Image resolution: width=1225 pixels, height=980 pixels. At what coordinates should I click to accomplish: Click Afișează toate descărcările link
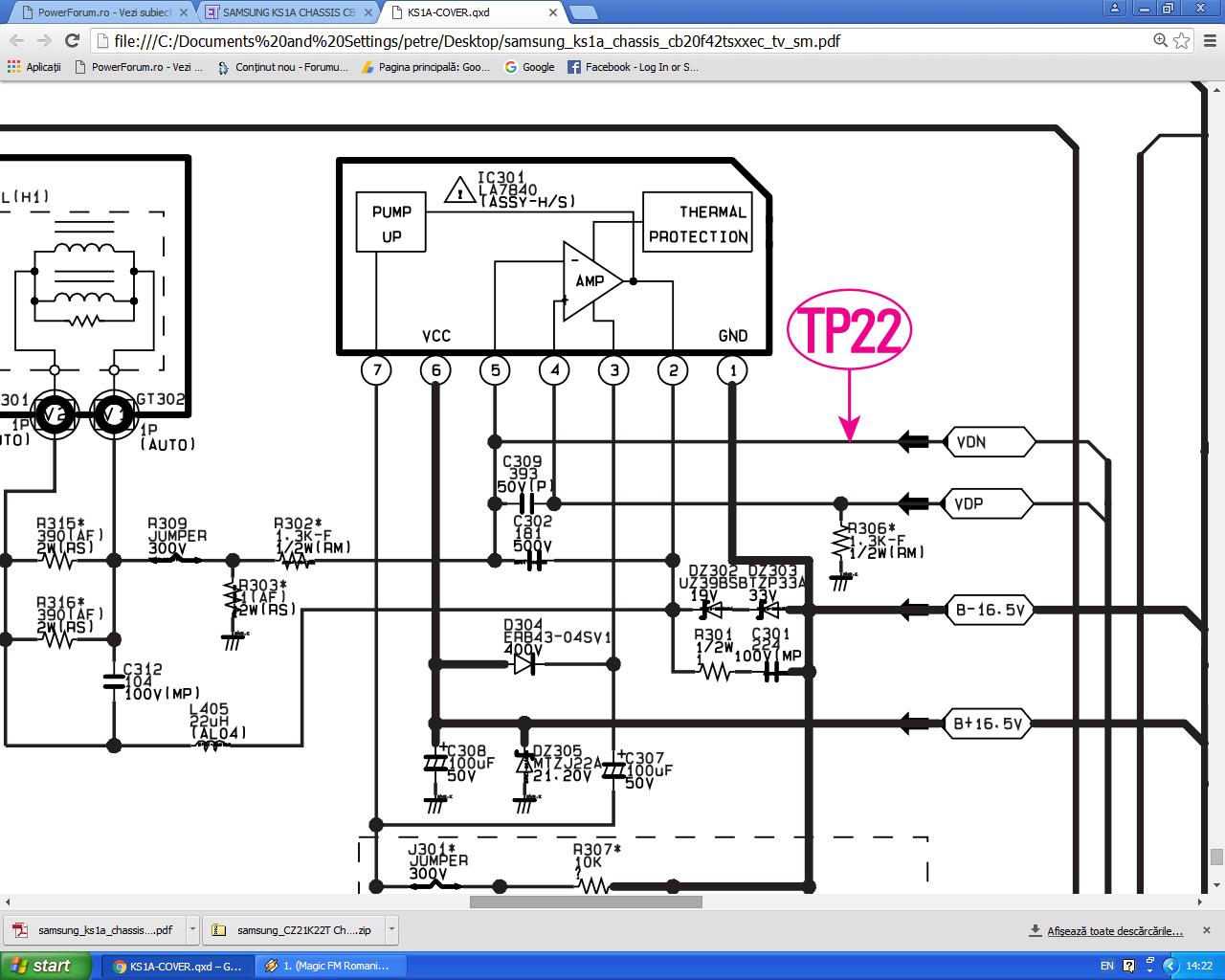point(1114,930)
